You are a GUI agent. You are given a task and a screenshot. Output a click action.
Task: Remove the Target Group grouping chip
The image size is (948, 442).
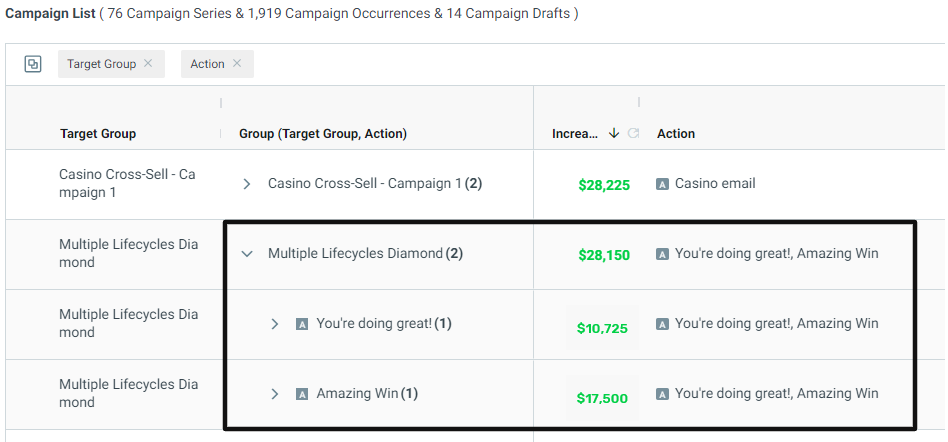point(148,63)
